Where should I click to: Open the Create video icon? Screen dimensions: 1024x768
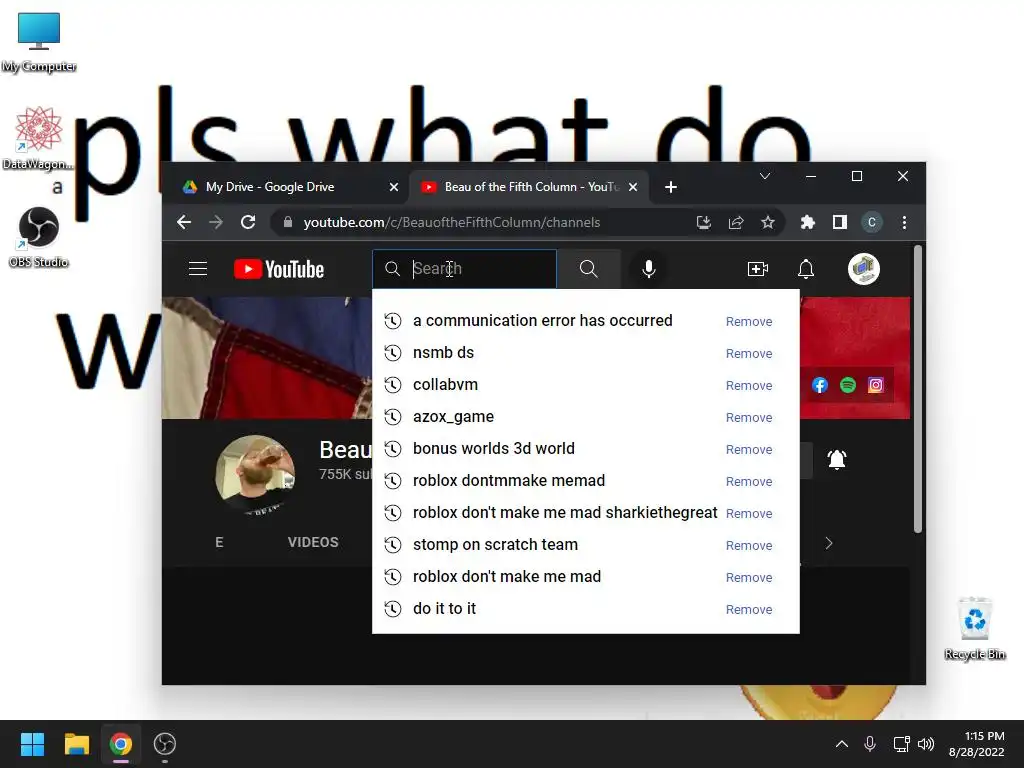tap(758, 269)
